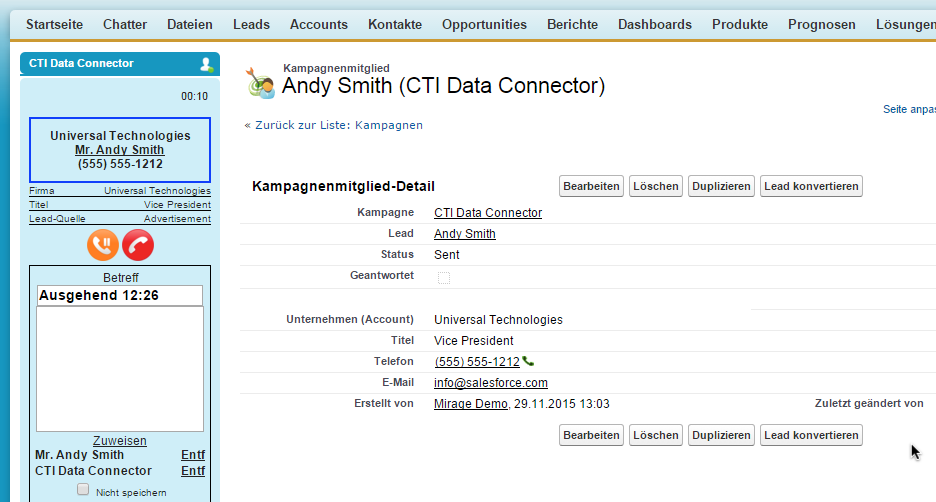Click the bottom Bearbeiten button
Screen dimensions: 936x502
[x=591, y=435]
